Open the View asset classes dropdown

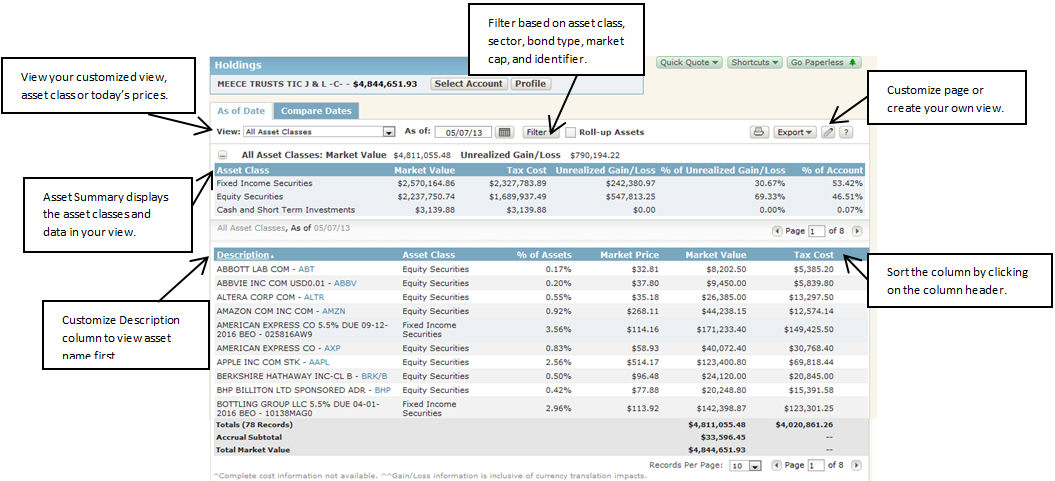[x=389, y=132]
